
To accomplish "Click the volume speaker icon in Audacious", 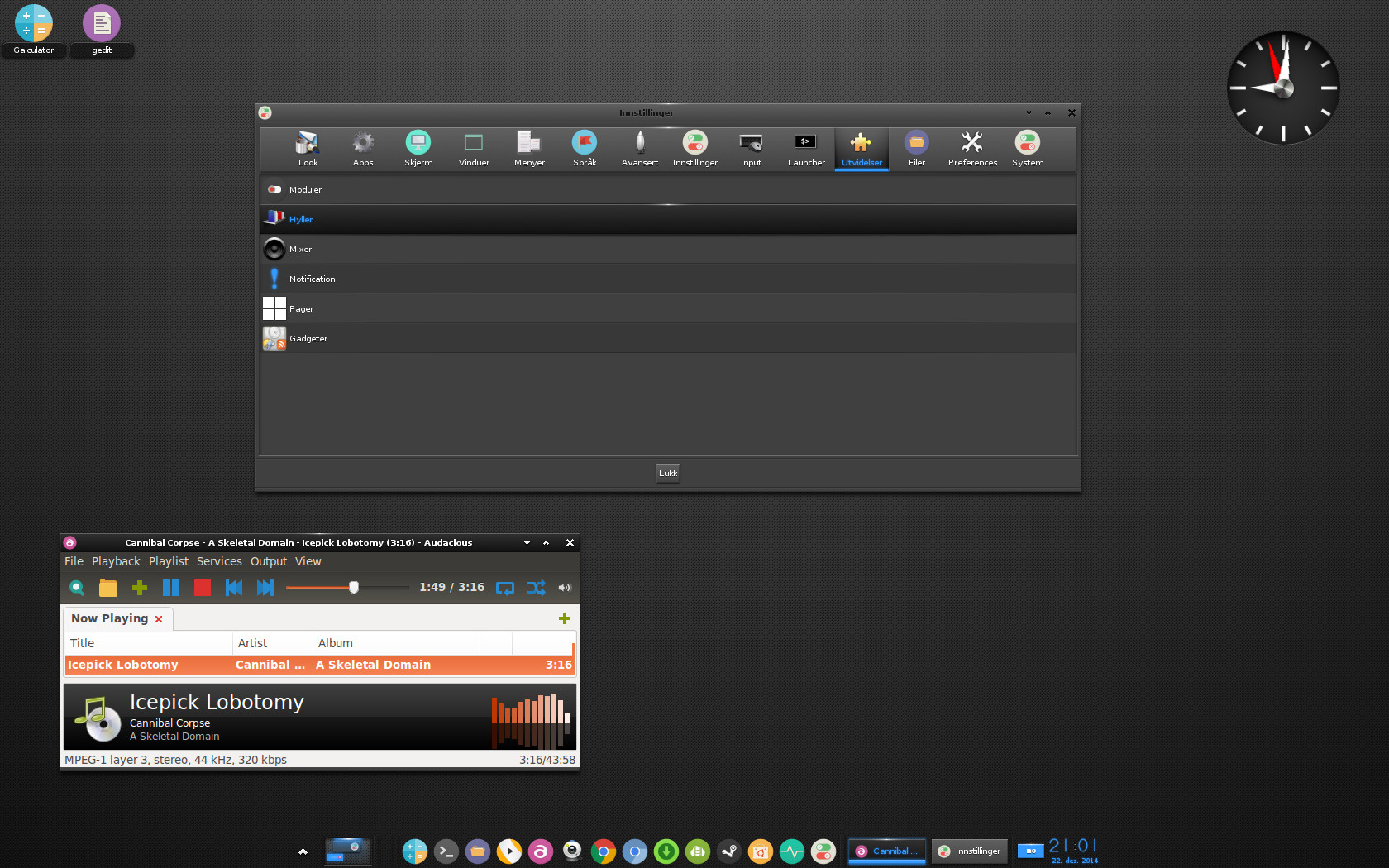I will click(x=565, y=588).
